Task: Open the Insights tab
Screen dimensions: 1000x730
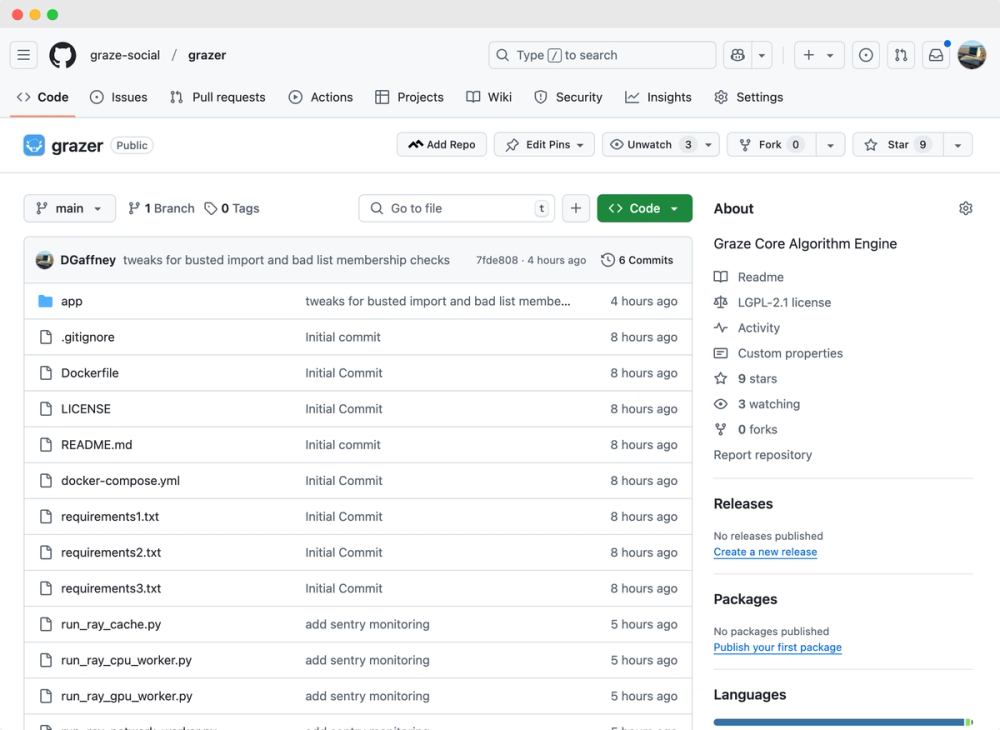Action: [658, 97]
